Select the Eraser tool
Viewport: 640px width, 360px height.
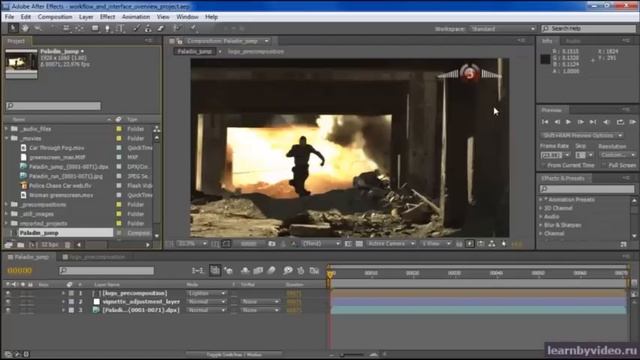(x=160, y=28)
